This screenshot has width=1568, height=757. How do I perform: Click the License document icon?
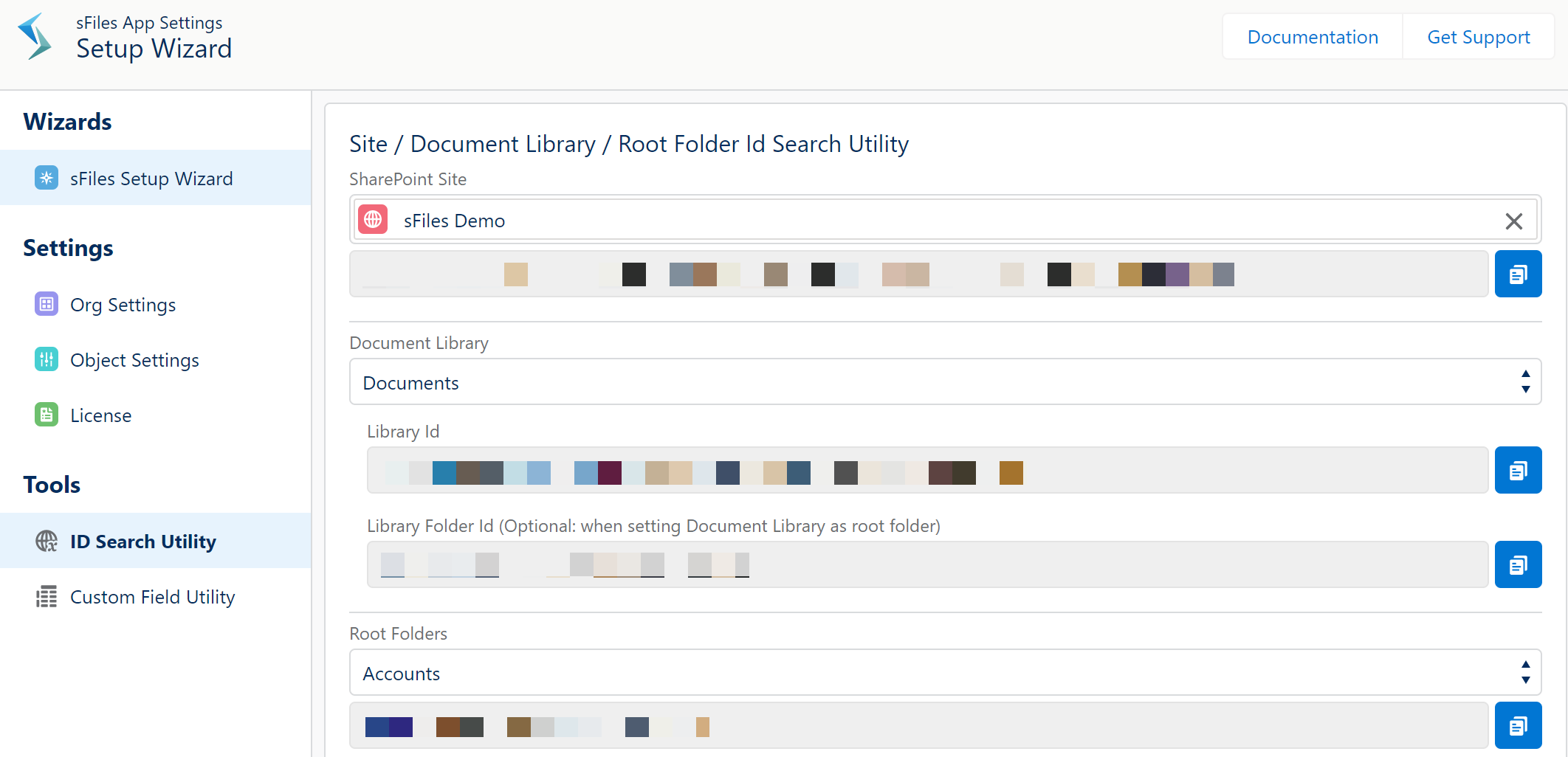(46, 415)
